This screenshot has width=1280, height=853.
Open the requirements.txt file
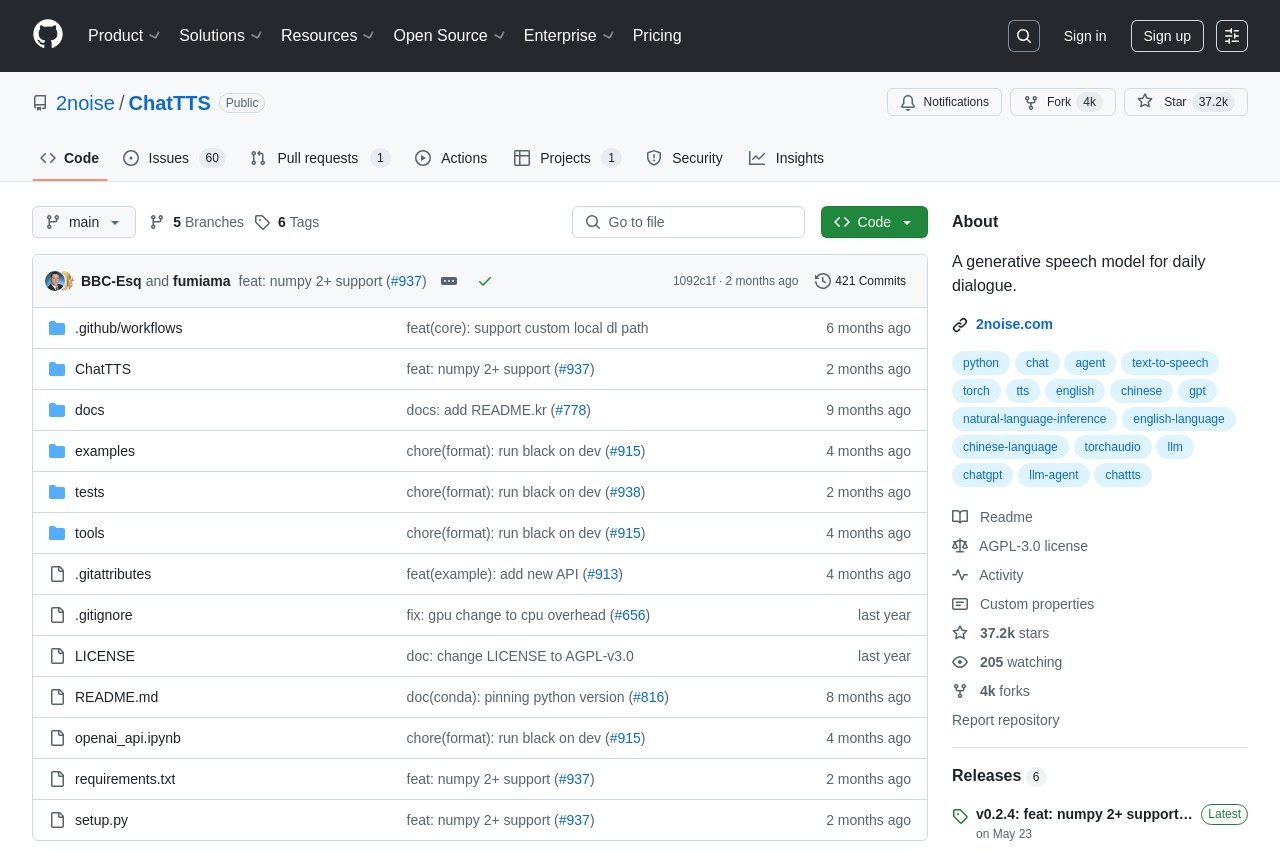[x=125, y=779]
